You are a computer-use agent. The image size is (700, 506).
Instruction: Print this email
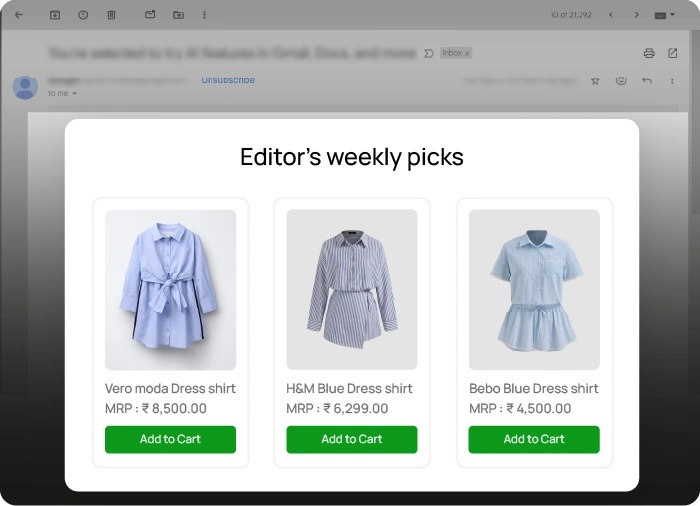(x=649, y=53)
